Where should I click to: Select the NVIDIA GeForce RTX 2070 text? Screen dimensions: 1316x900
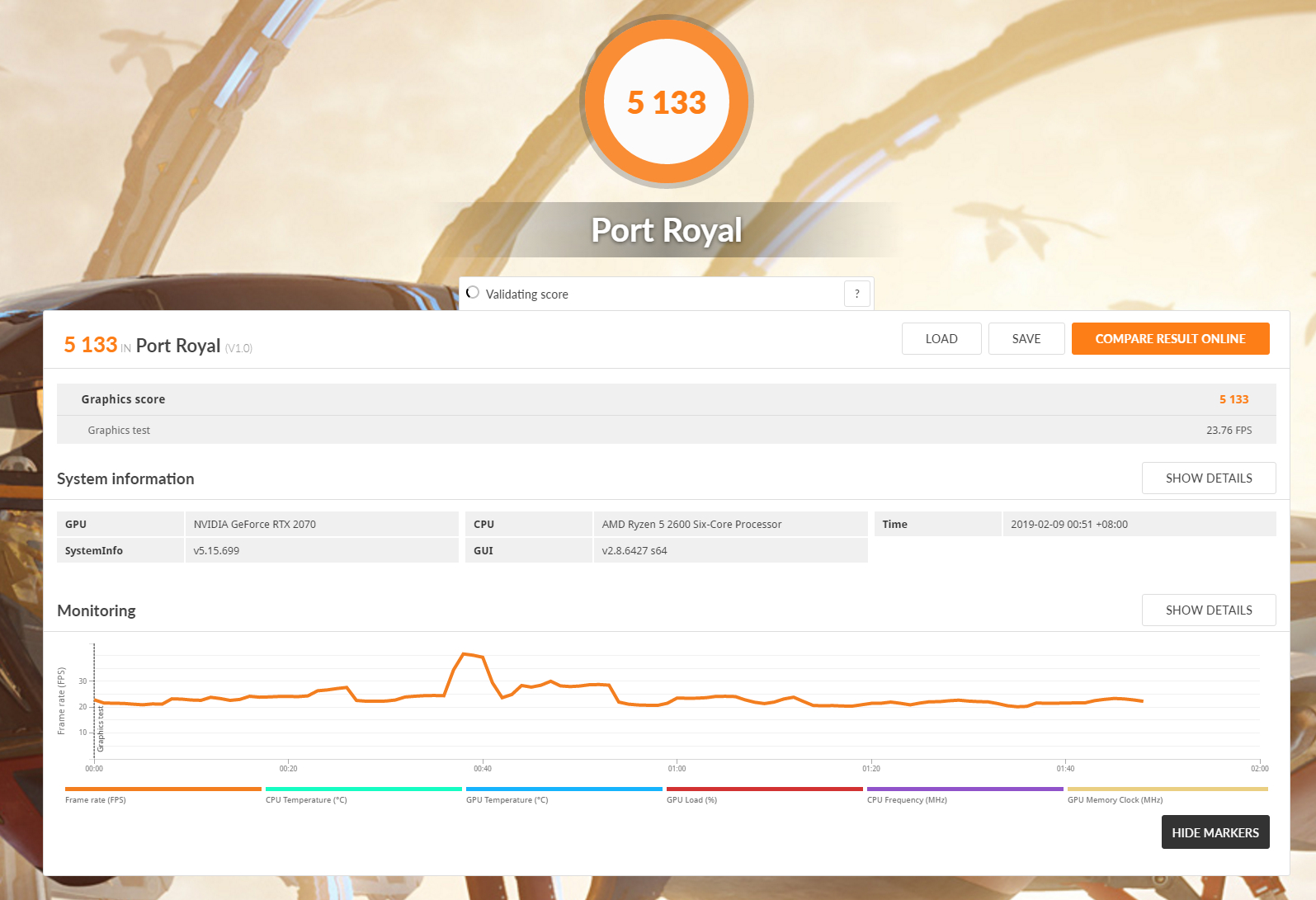coord(255,525)
